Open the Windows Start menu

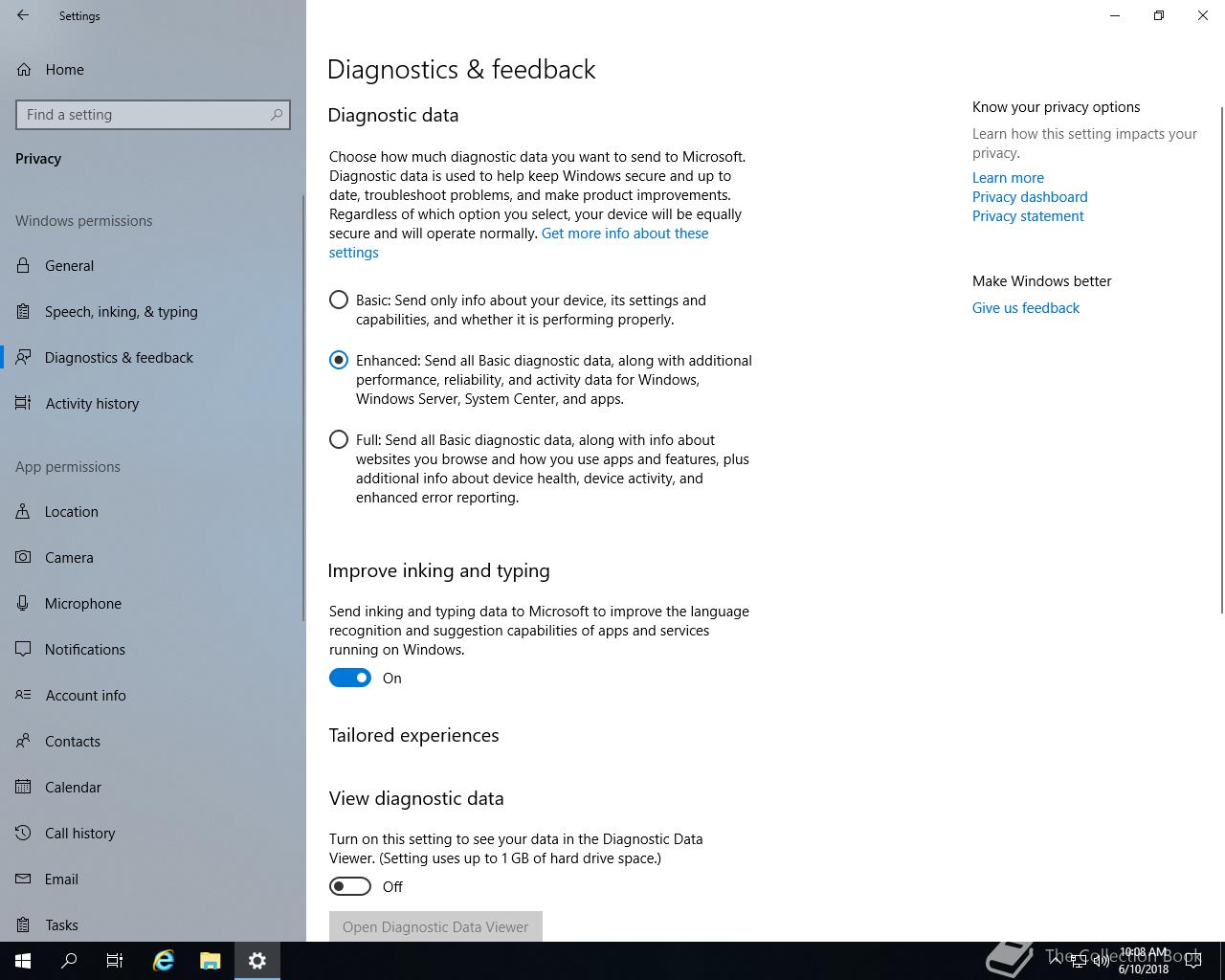[x=23, y=961]
